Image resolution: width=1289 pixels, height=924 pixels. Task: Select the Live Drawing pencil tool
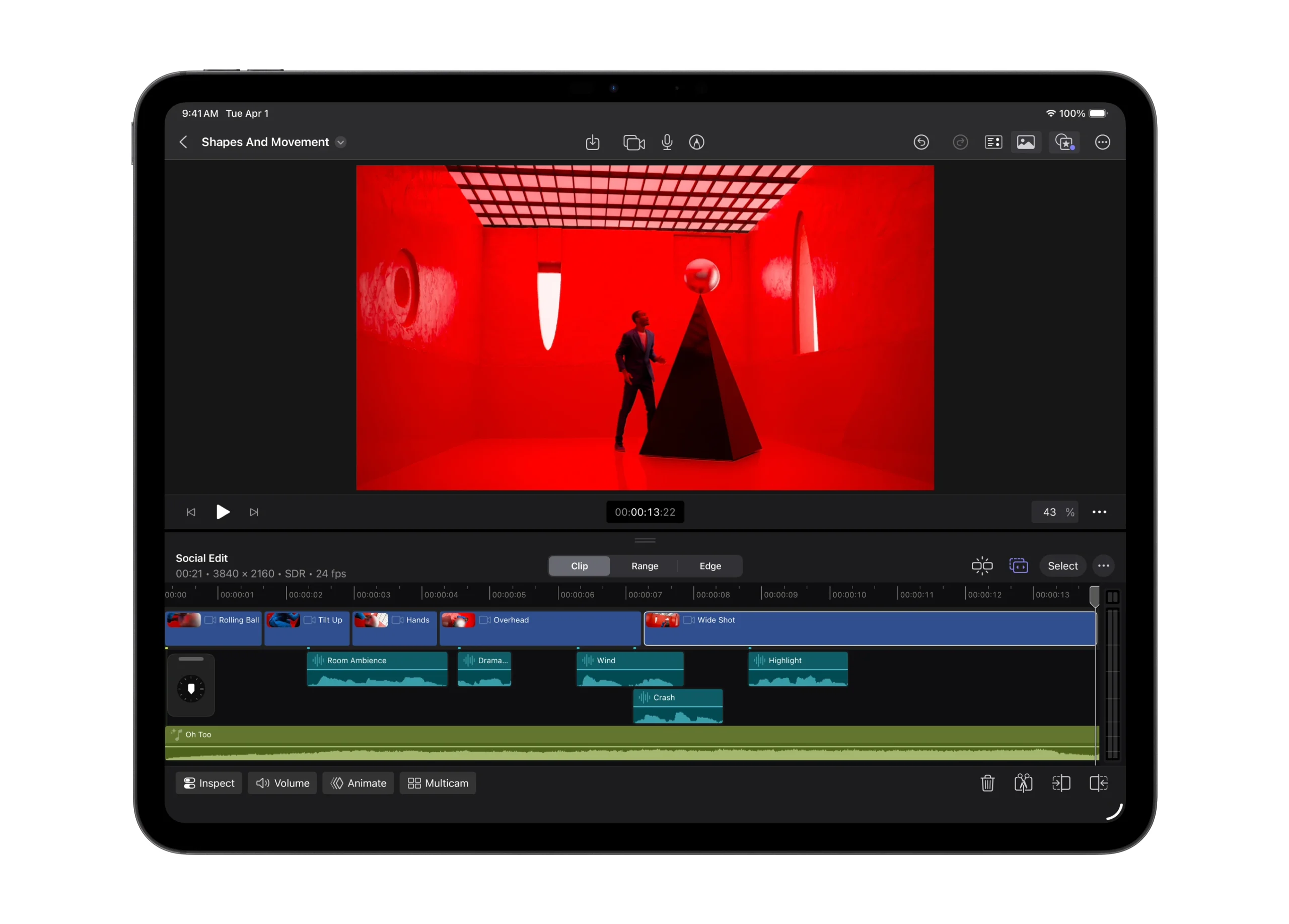coord(697,142)
